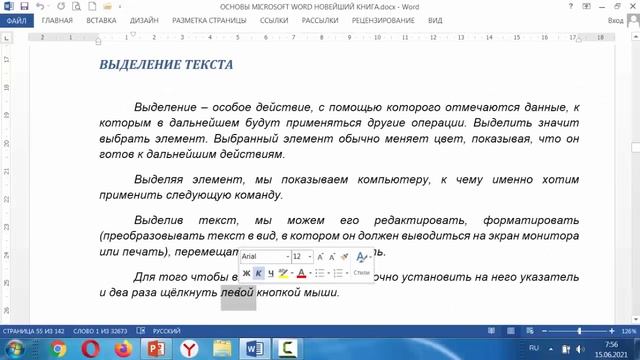Click the page count СТРАНИЦА 55 ИЗ 142
The width and height of the screenshot is (640, 360).
pos(33,331)
